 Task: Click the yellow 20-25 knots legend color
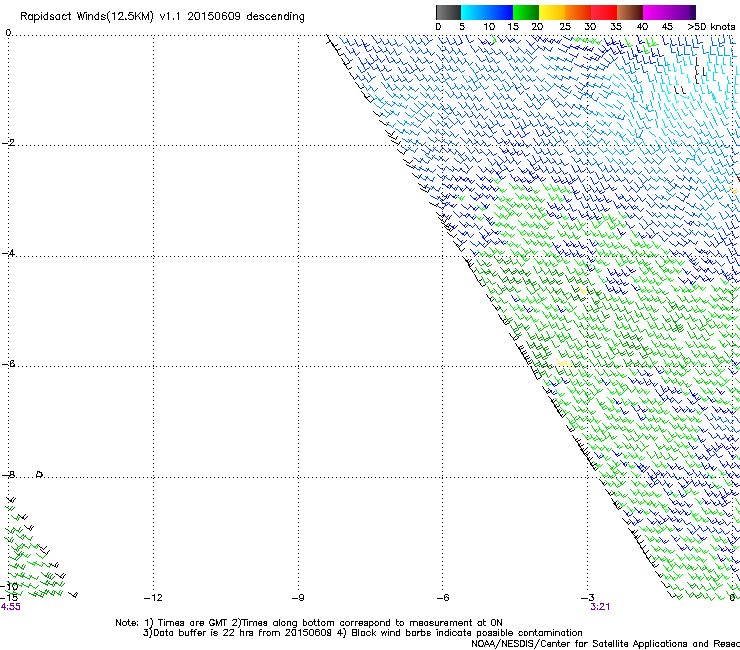coord(552,12)
